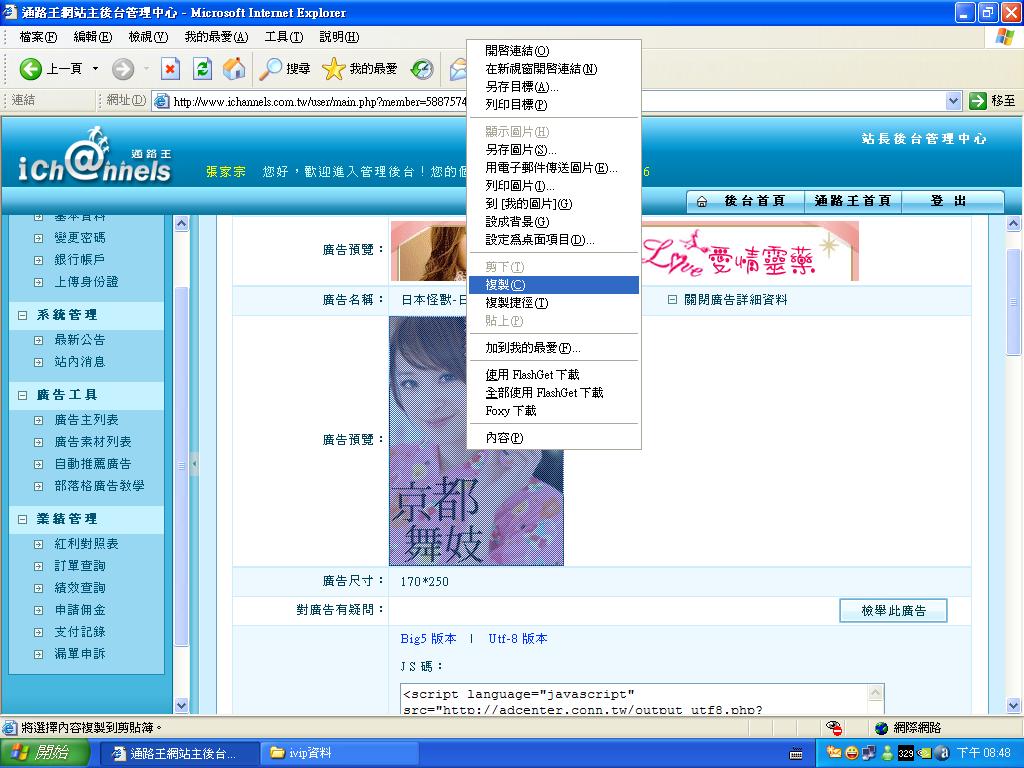Open 廣告素材列表 in sidebar
The image size is (1024, 768).
point(93,442)
